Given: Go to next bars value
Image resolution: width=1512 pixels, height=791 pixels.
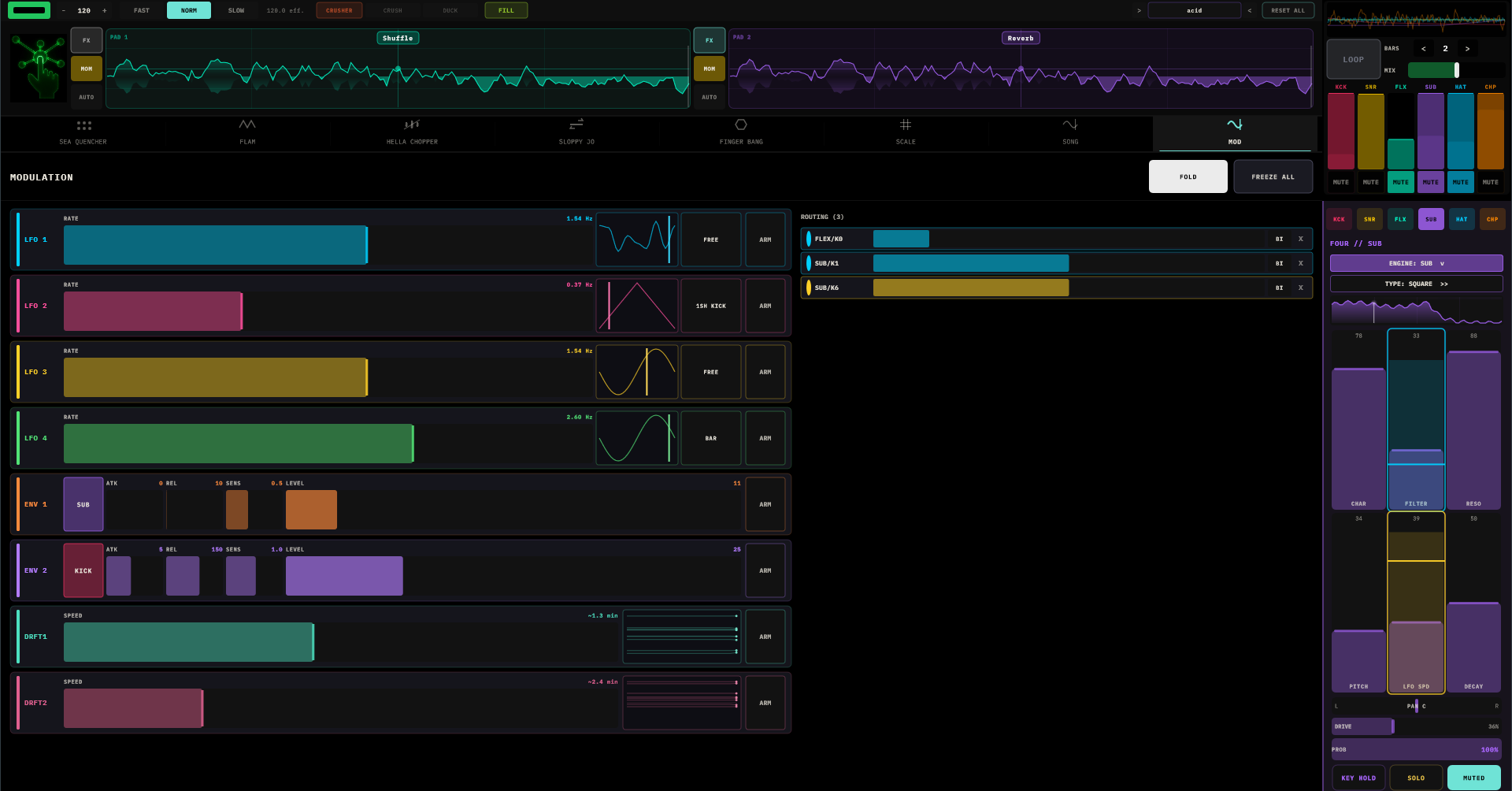Looking at the screenshot, I should 1467,49.
